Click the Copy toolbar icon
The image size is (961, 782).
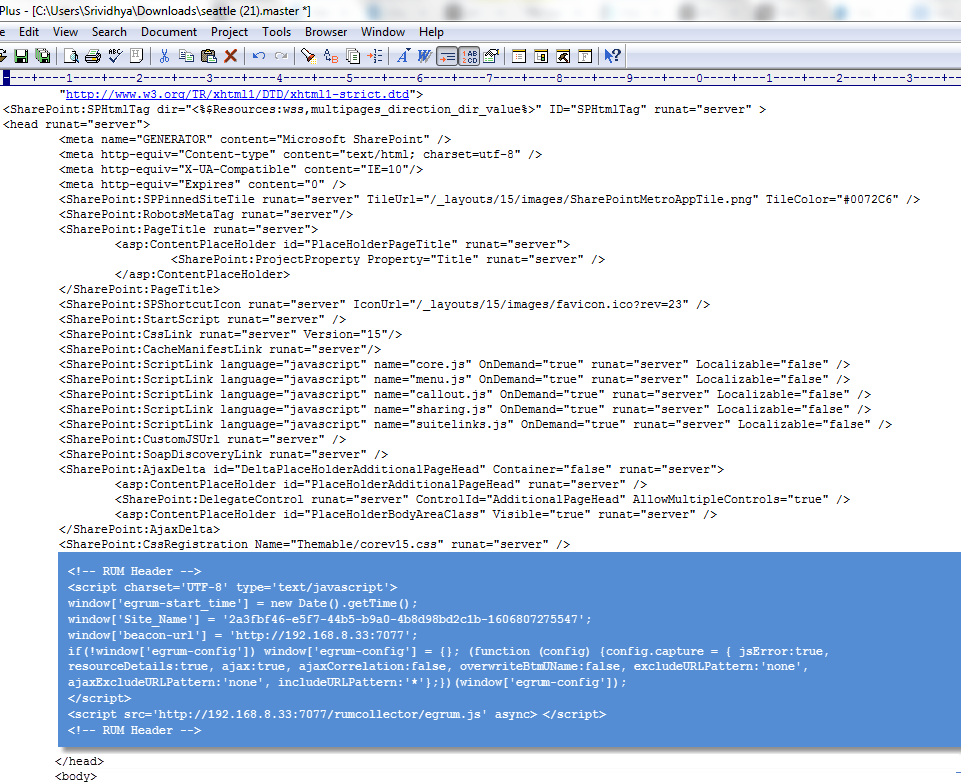[x=186, y=56]
